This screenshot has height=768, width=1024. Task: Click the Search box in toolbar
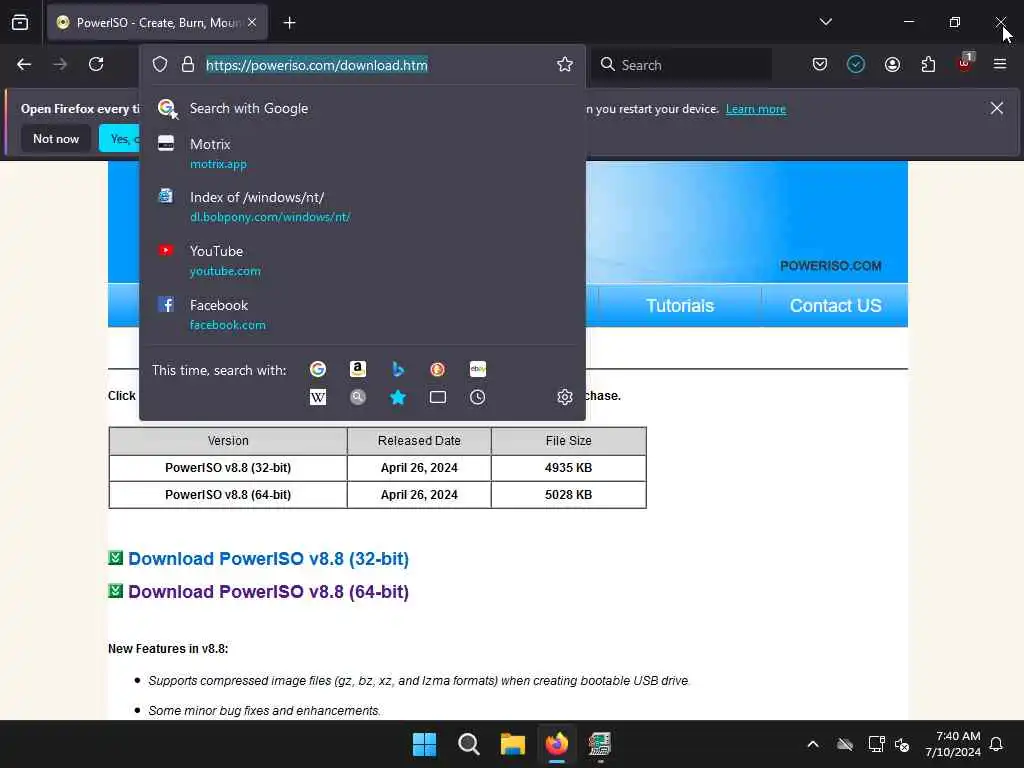pos(682,65)
